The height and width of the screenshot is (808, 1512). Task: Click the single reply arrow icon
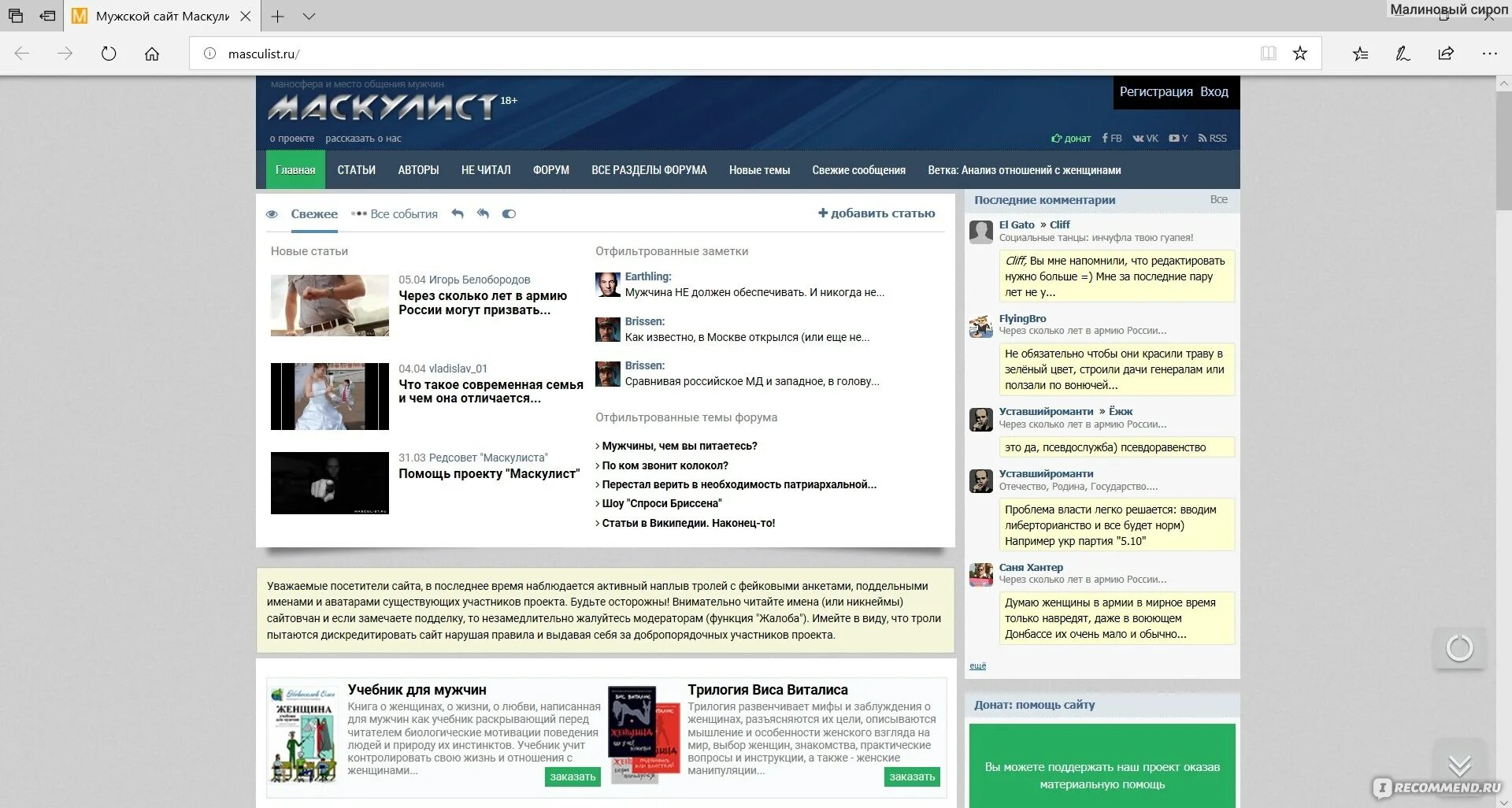point(458,213)
